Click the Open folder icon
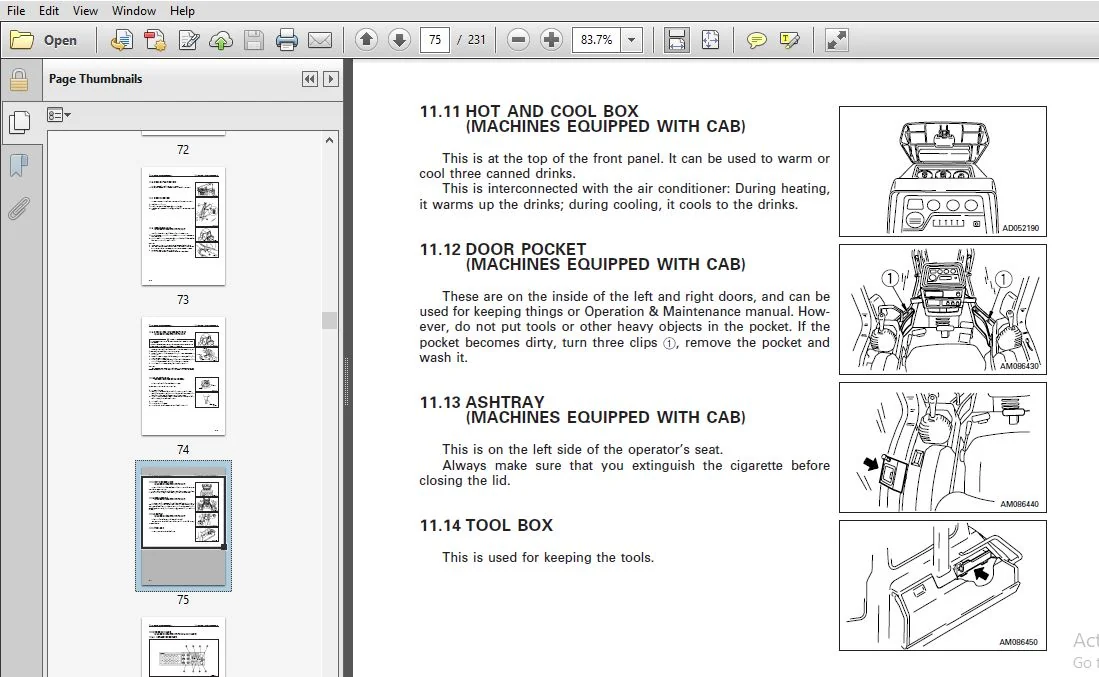Image resolution: width=1099 pixels, height=677 pixels. (x=22, y=40)
